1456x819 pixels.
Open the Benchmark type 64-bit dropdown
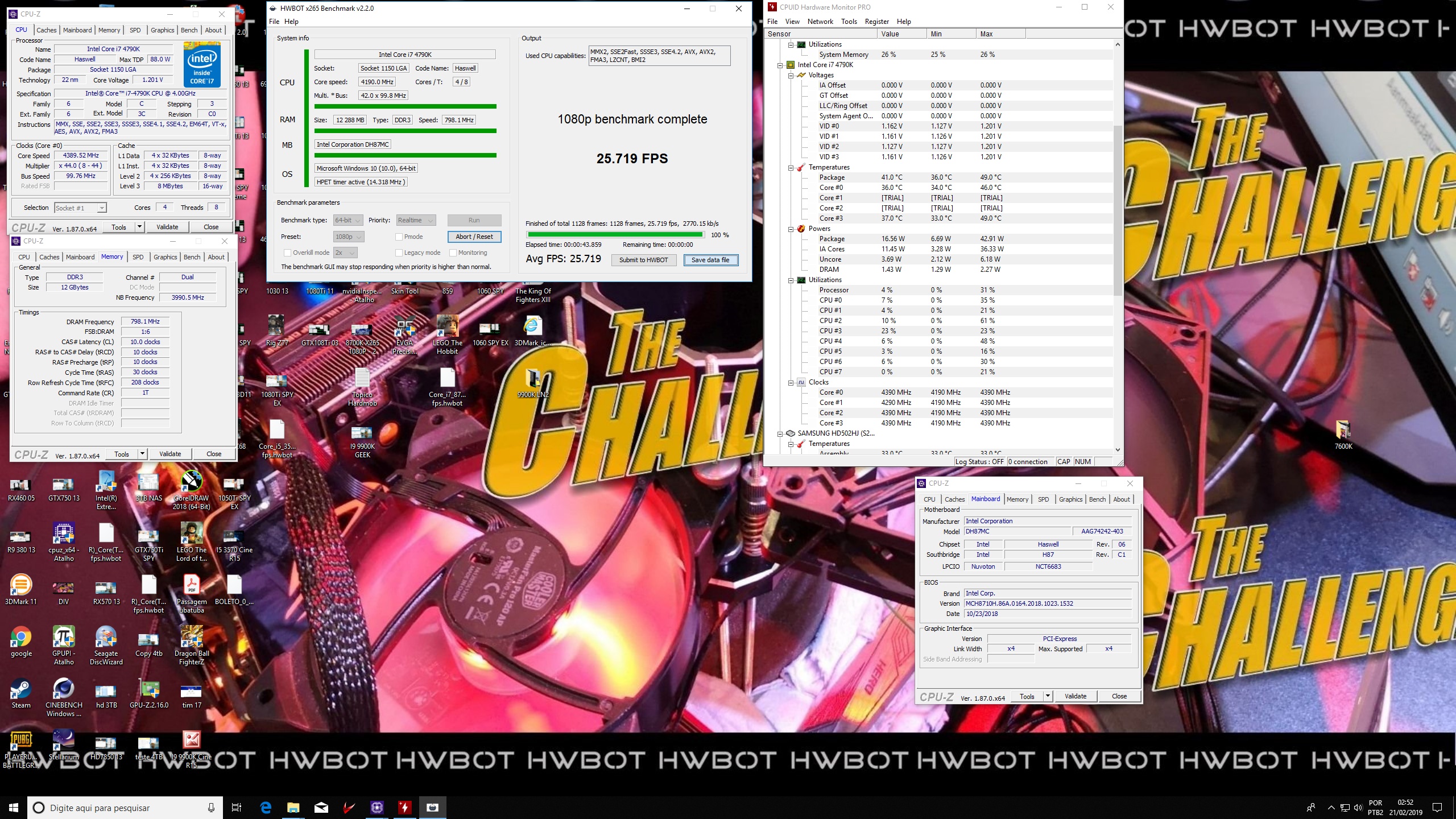pos(349,220)
